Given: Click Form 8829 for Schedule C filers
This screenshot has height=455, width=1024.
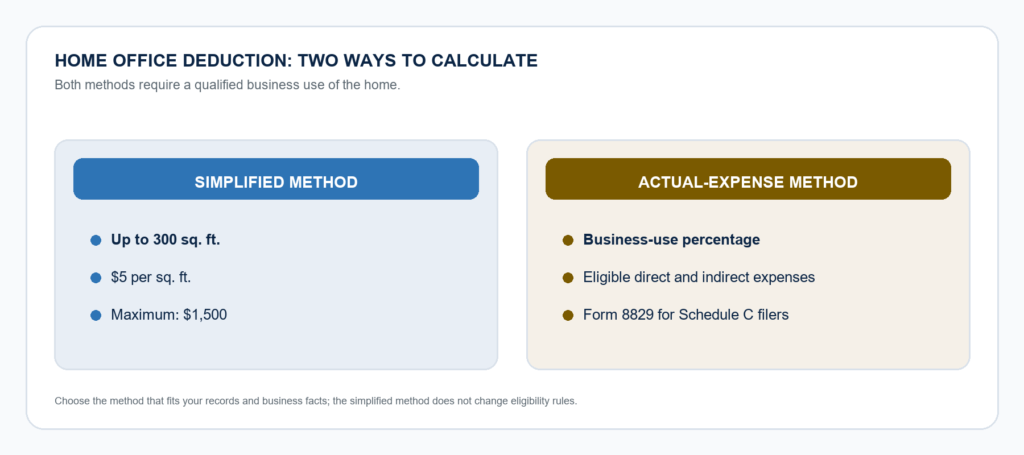Looking at the screenshot, I should 686,315.
